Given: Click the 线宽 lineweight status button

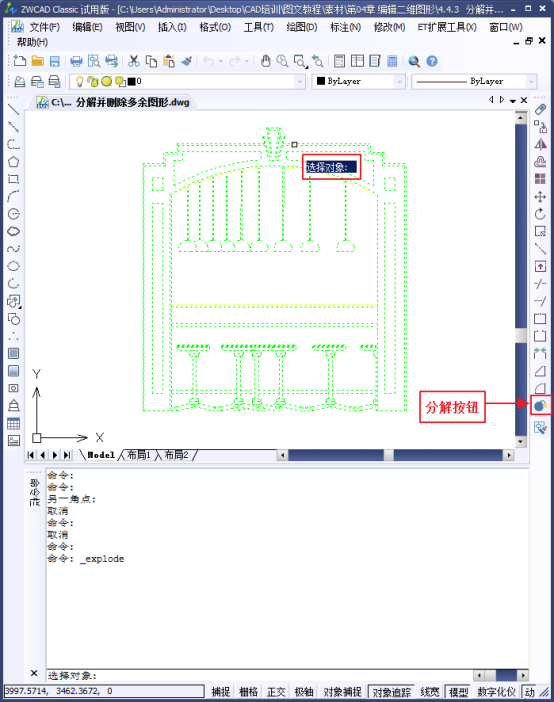Looking at the screenshot, I should pos(430,692).
